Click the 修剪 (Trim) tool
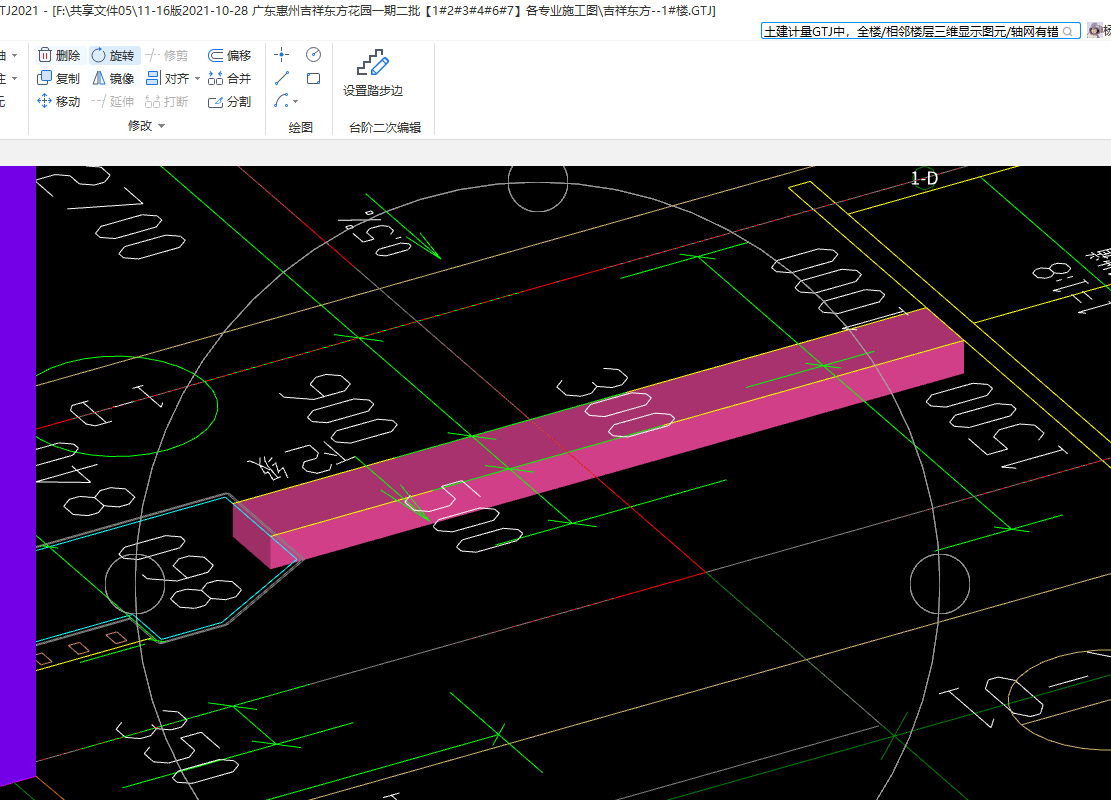Viewport: 1111px width, 800px height. (x=167, y=55)
